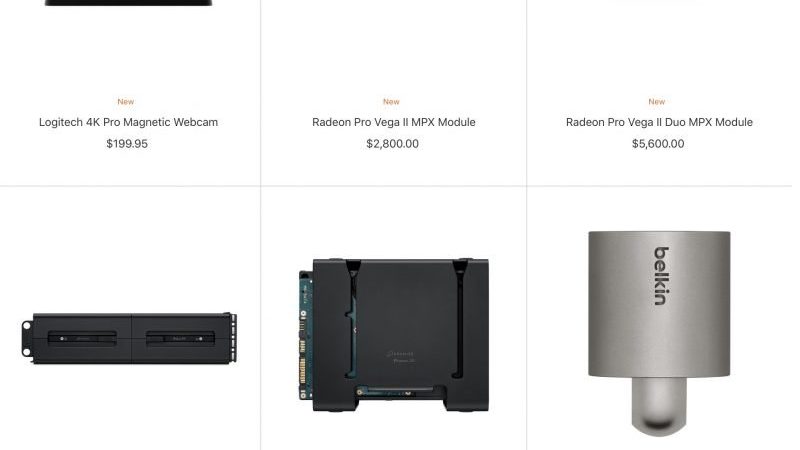The height and width of the screenshot is (450, 800).
Task: Open the gray Belkin adapter product image
Action: [x=659, y=334]
